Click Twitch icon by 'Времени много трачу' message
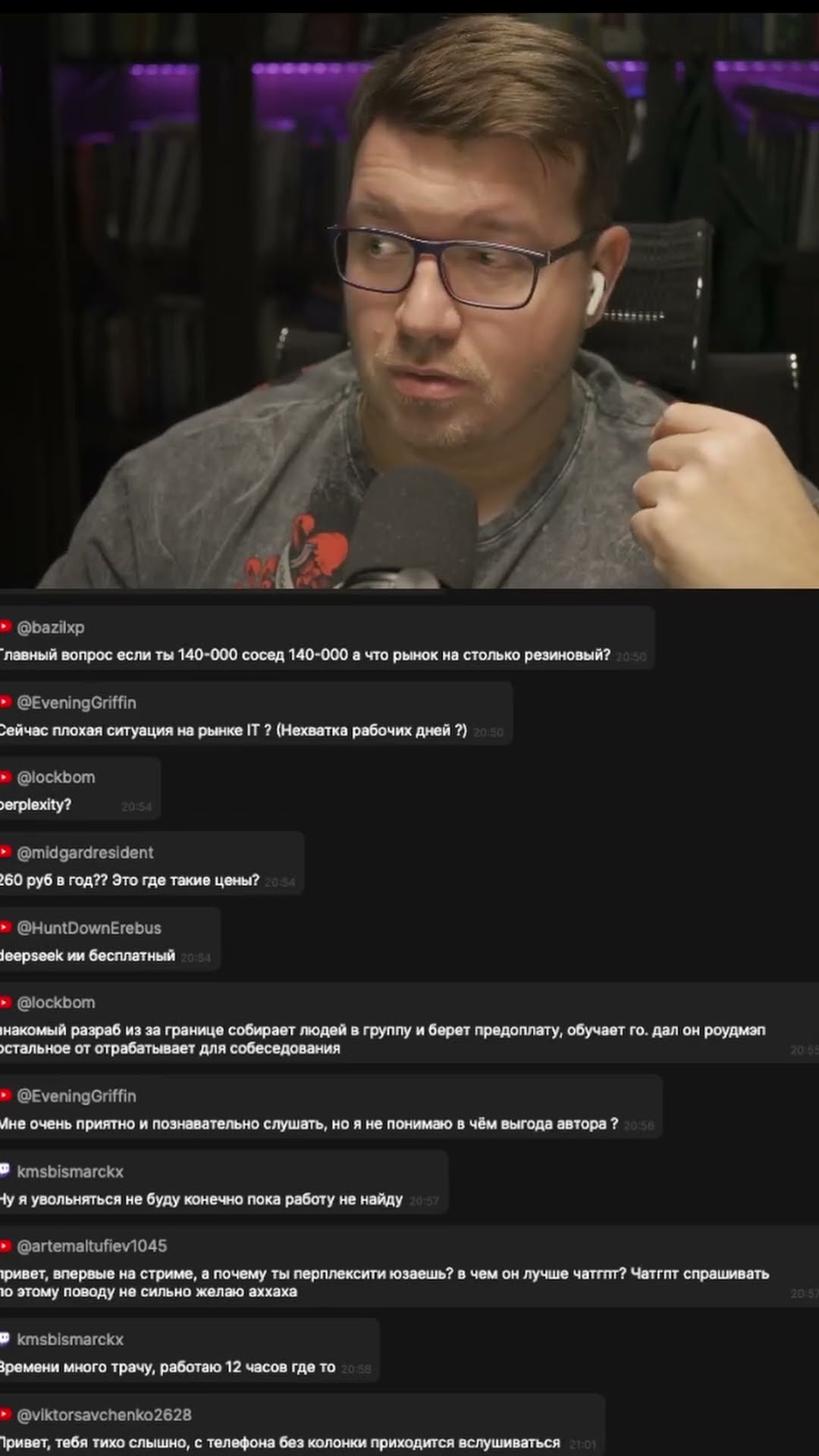 pyautogui.click(x=5, y=1338)
